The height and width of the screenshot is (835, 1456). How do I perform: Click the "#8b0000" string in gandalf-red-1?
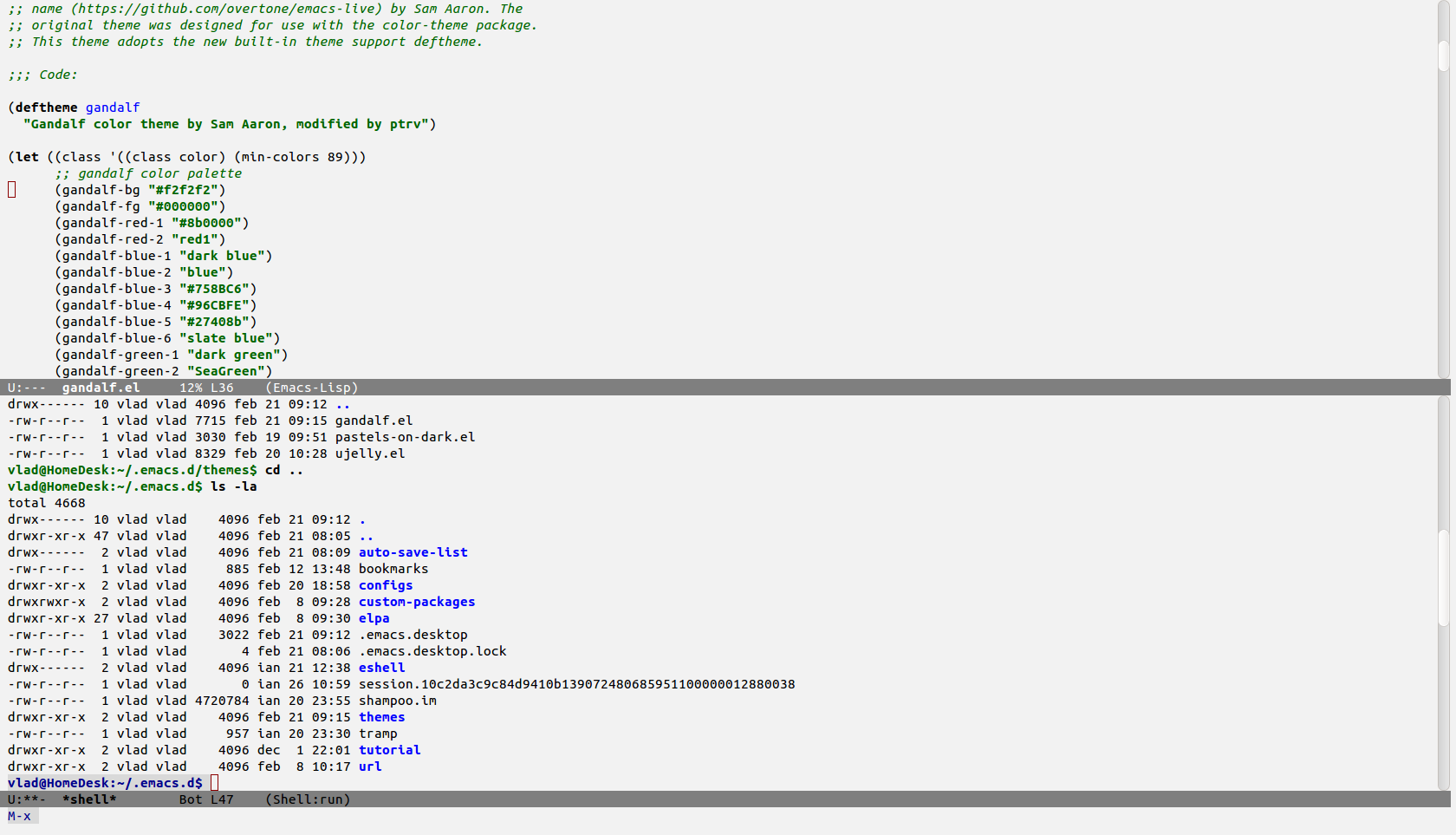coord(206,223)
